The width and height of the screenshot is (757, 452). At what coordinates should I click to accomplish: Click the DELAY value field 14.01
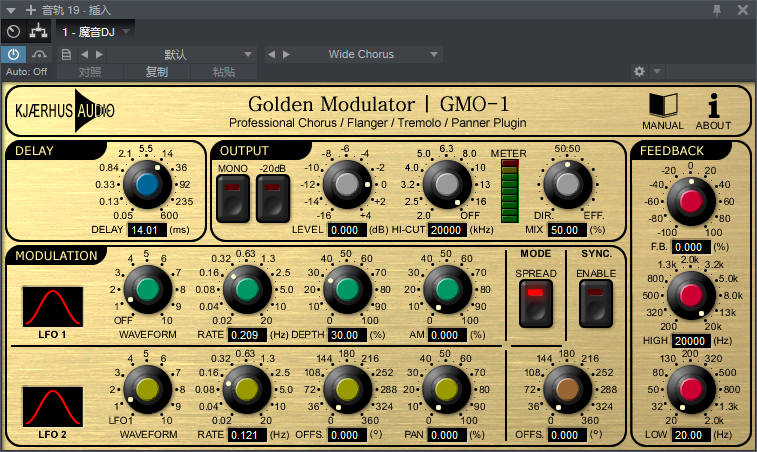tap(147, 230)
